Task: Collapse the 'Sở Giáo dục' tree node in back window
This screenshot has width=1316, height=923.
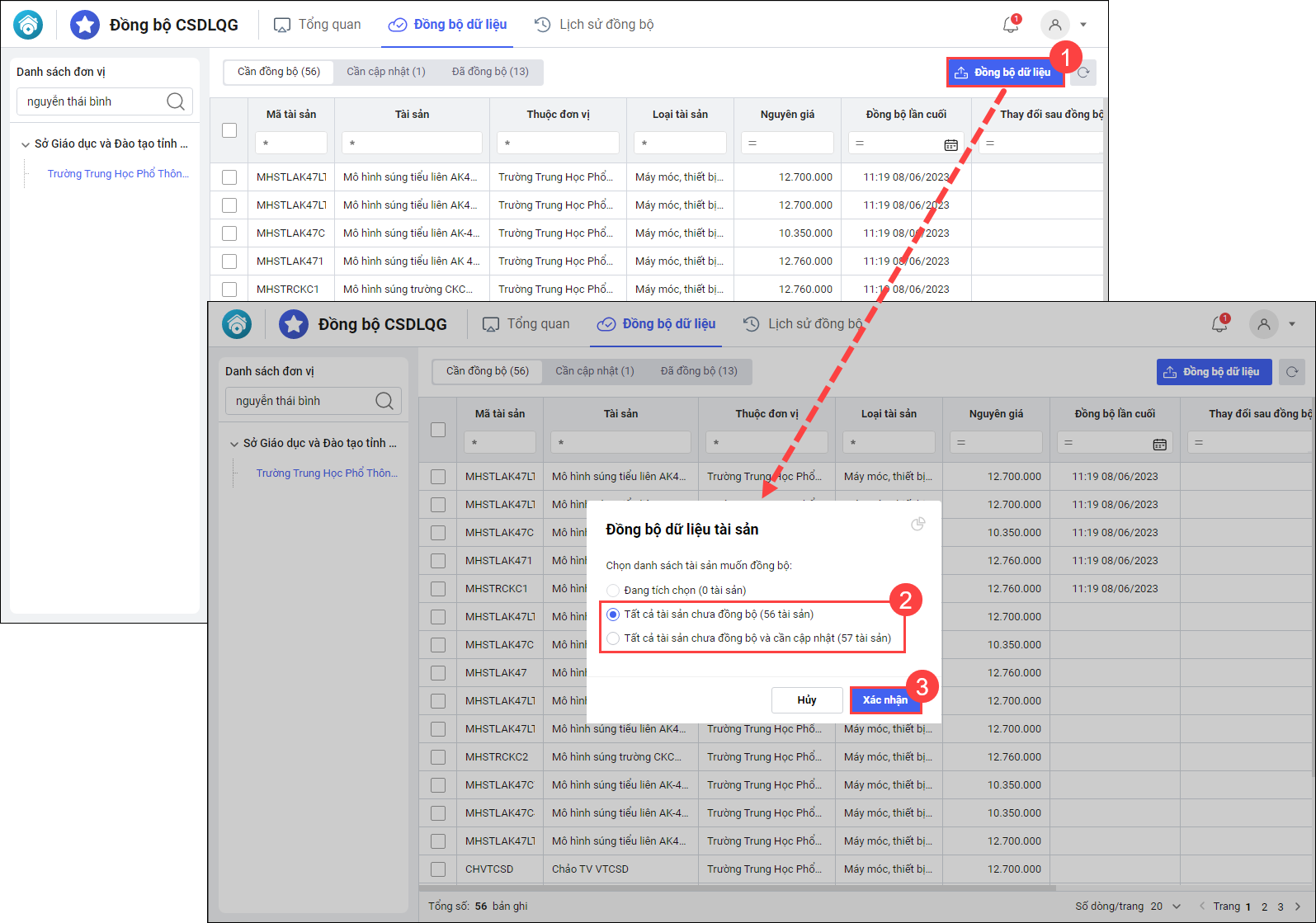Action: pos(25,144)
